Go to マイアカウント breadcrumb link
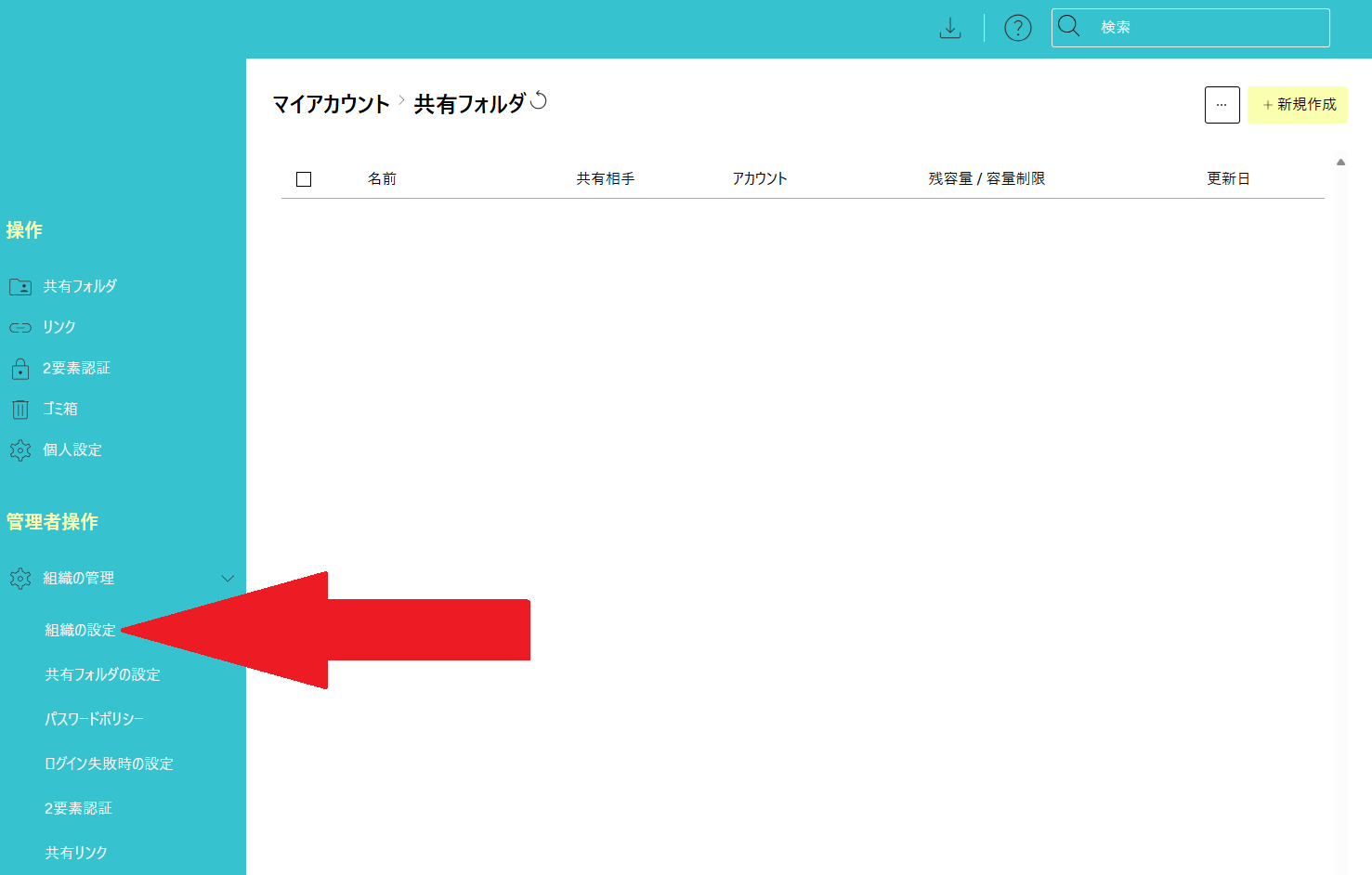 tap(331, 104)
